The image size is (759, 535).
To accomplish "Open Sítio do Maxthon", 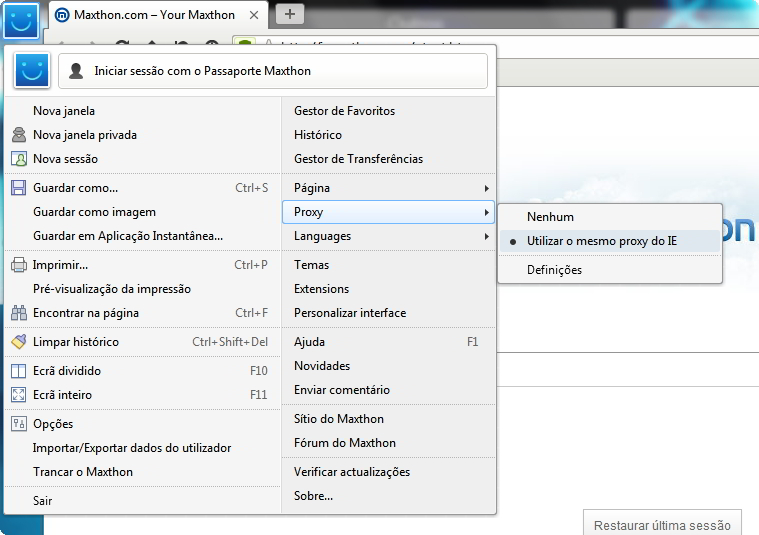I will 388,419.
